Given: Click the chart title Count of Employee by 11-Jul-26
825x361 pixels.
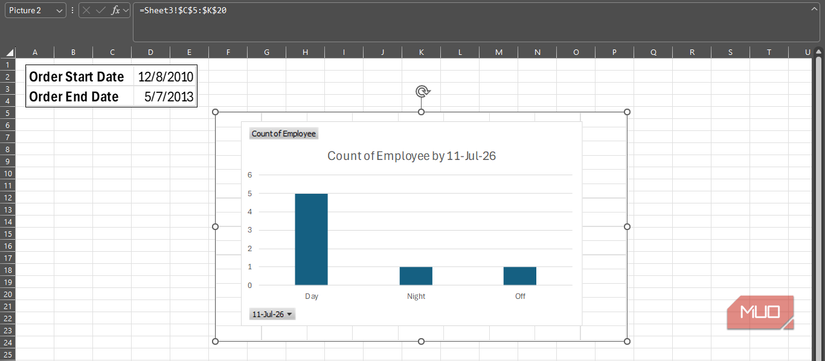Looking at the screenshot, I should tap(411, 156).
